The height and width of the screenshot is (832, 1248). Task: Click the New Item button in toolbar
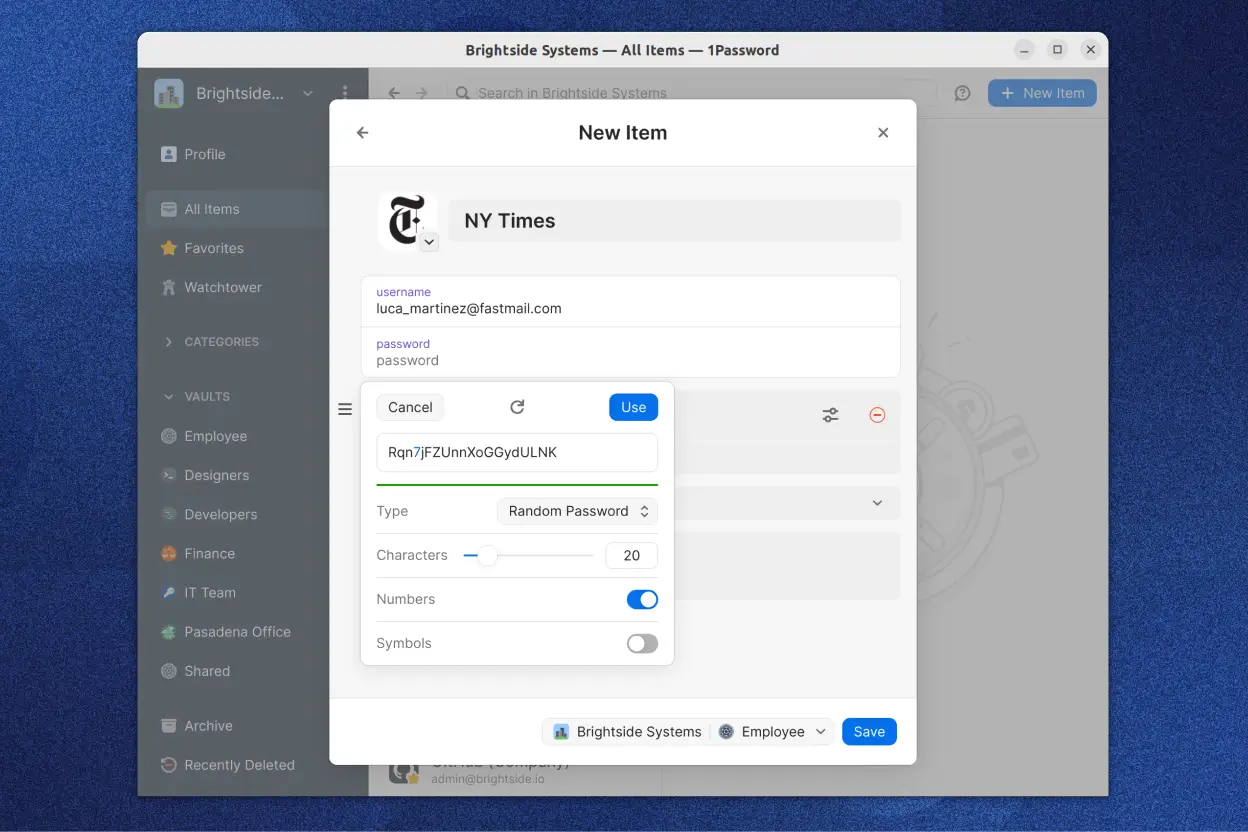[x=1042, y=93]
